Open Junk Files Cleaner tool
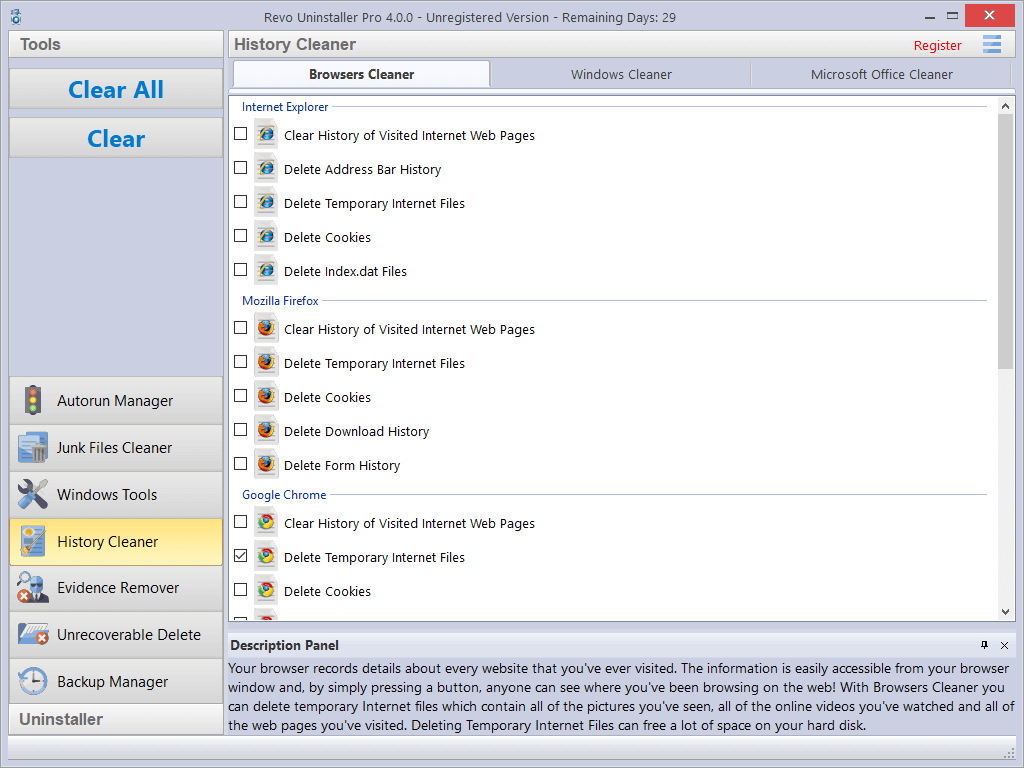 click(x=116, y=447)
